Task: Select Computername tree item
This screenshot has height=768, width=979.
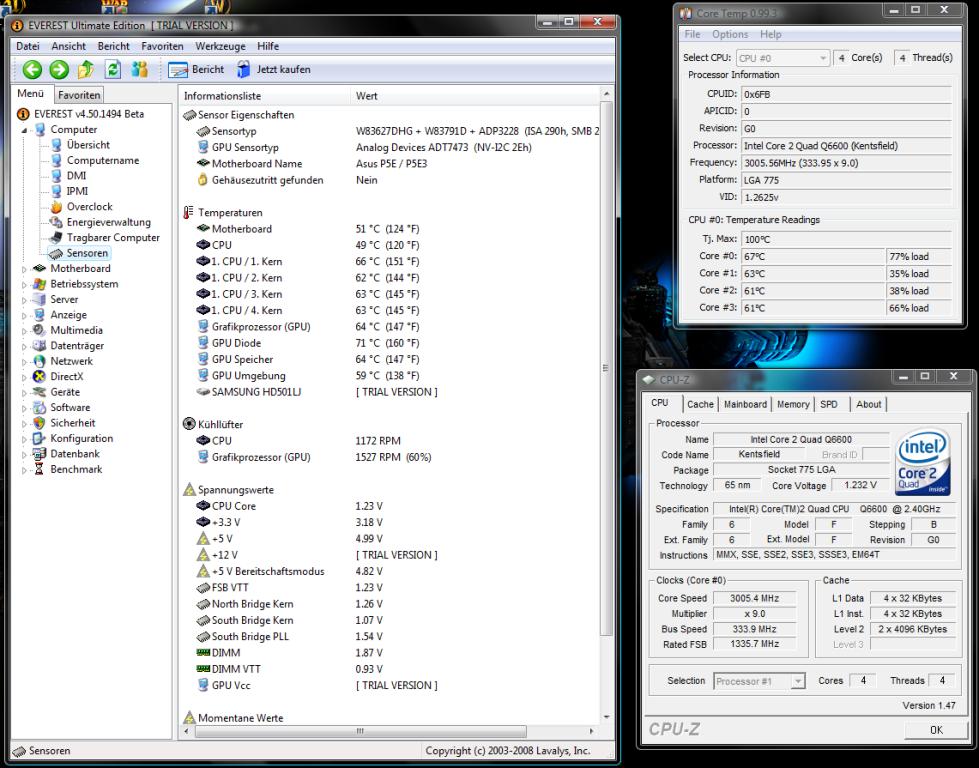Action: [103, 160]
